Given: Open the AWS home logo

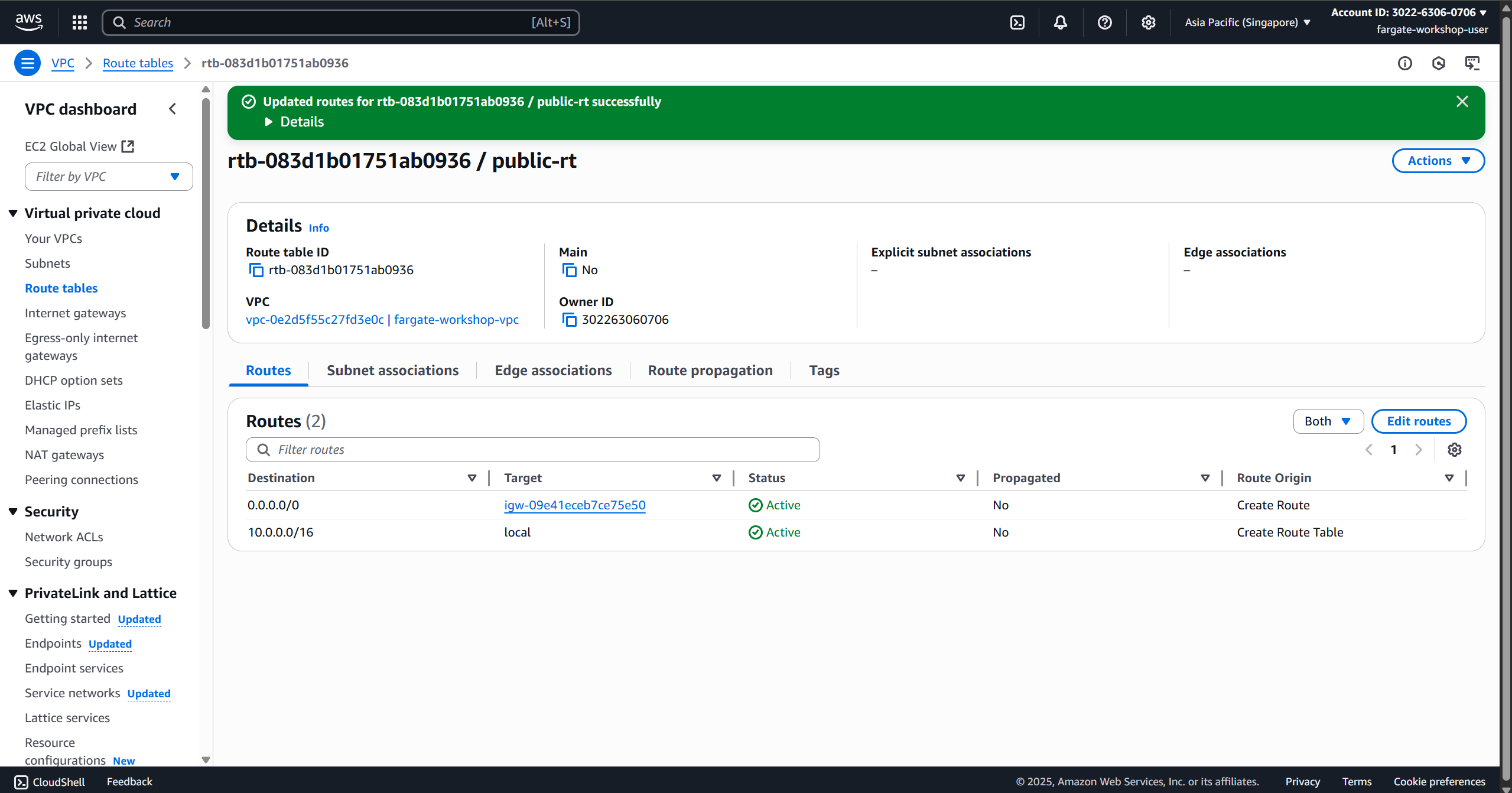Looking at the screenshot, I should point(28,22).
